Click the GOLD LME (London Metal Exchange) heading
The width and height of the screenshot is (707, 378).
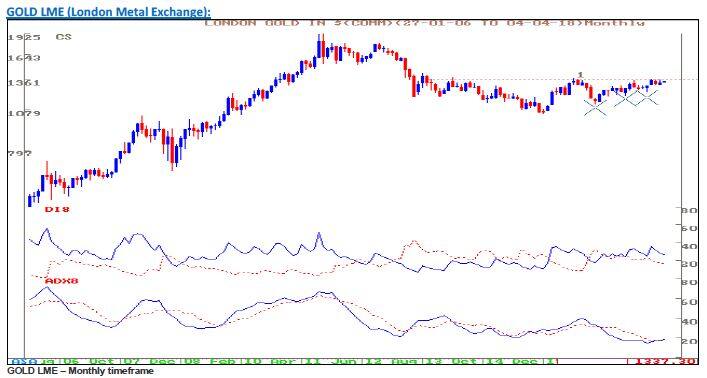click(x=108, y=12)
